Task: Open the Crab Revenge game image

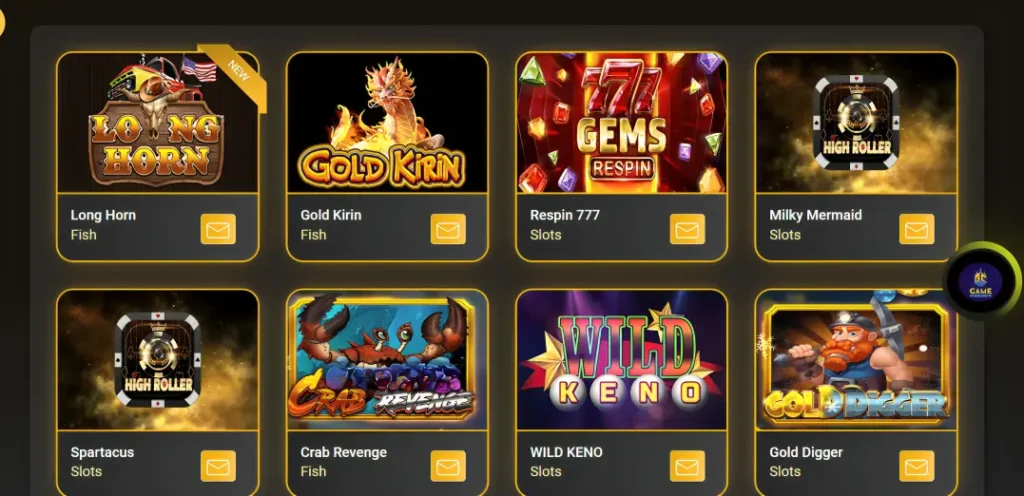Action: [x=387, y=360]
